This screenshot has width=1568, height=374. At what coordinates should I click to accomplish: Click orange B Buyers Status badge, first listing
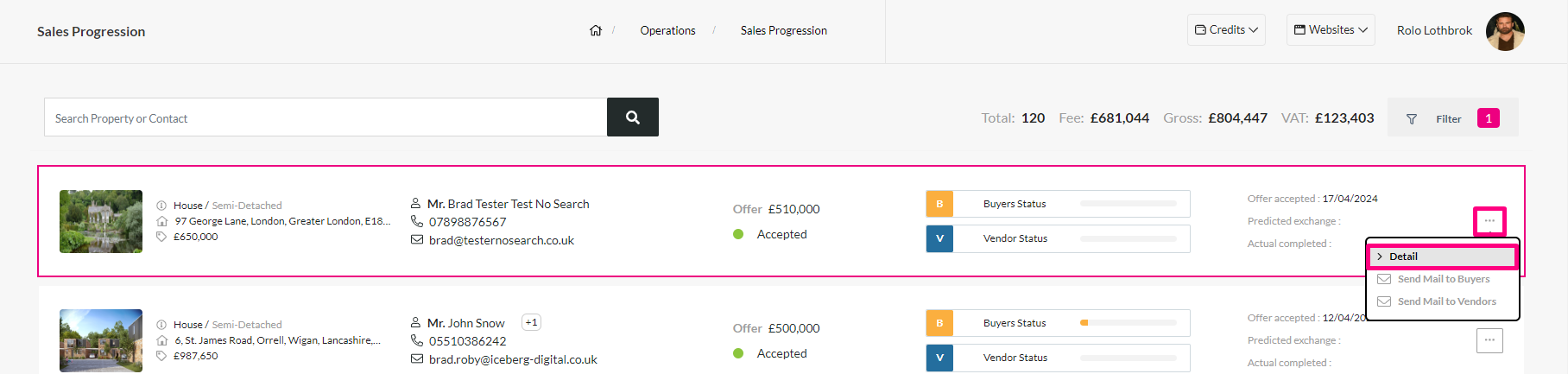(939, 204)
